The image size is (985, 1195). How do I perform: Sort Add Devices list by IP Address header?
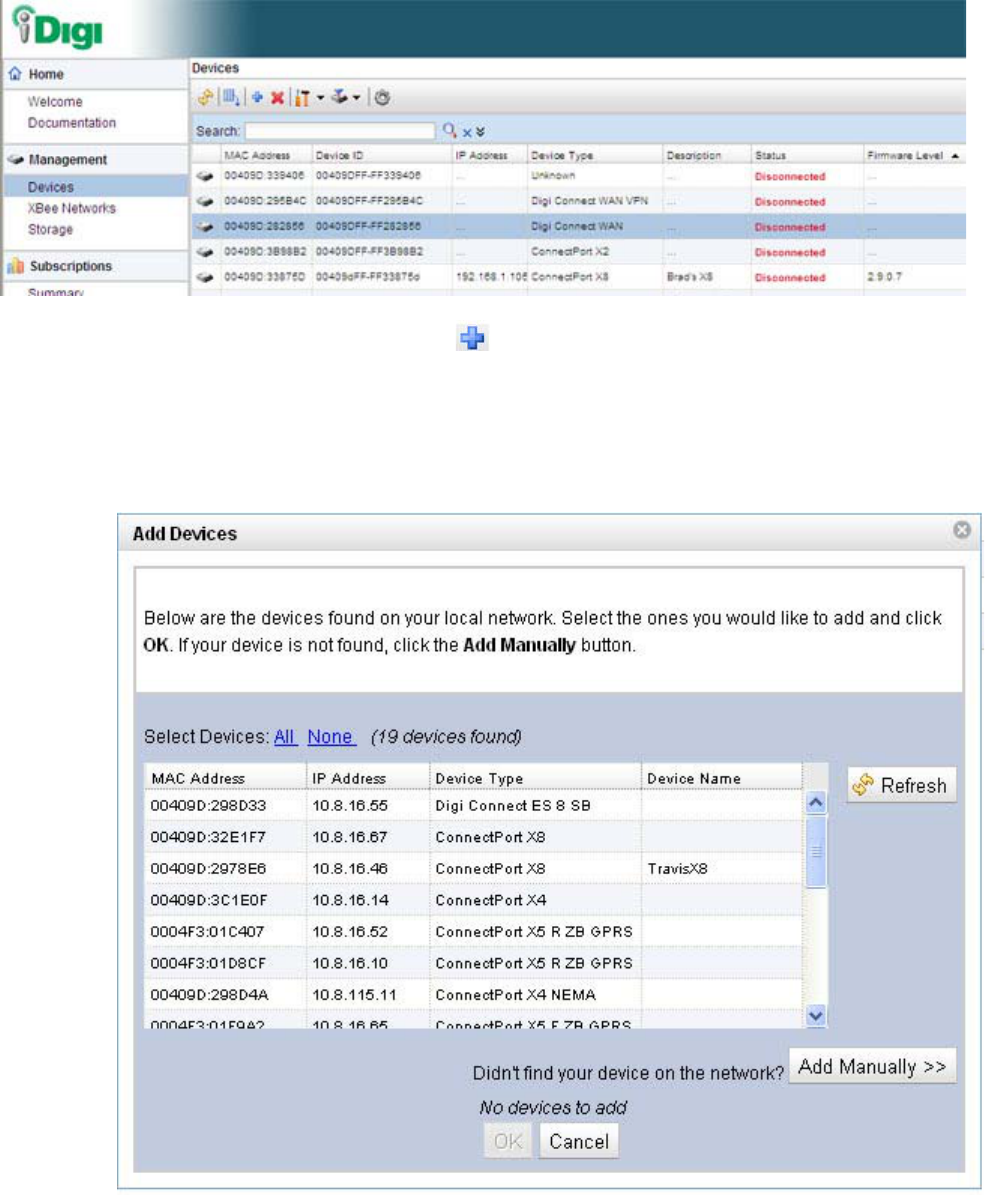368,778
